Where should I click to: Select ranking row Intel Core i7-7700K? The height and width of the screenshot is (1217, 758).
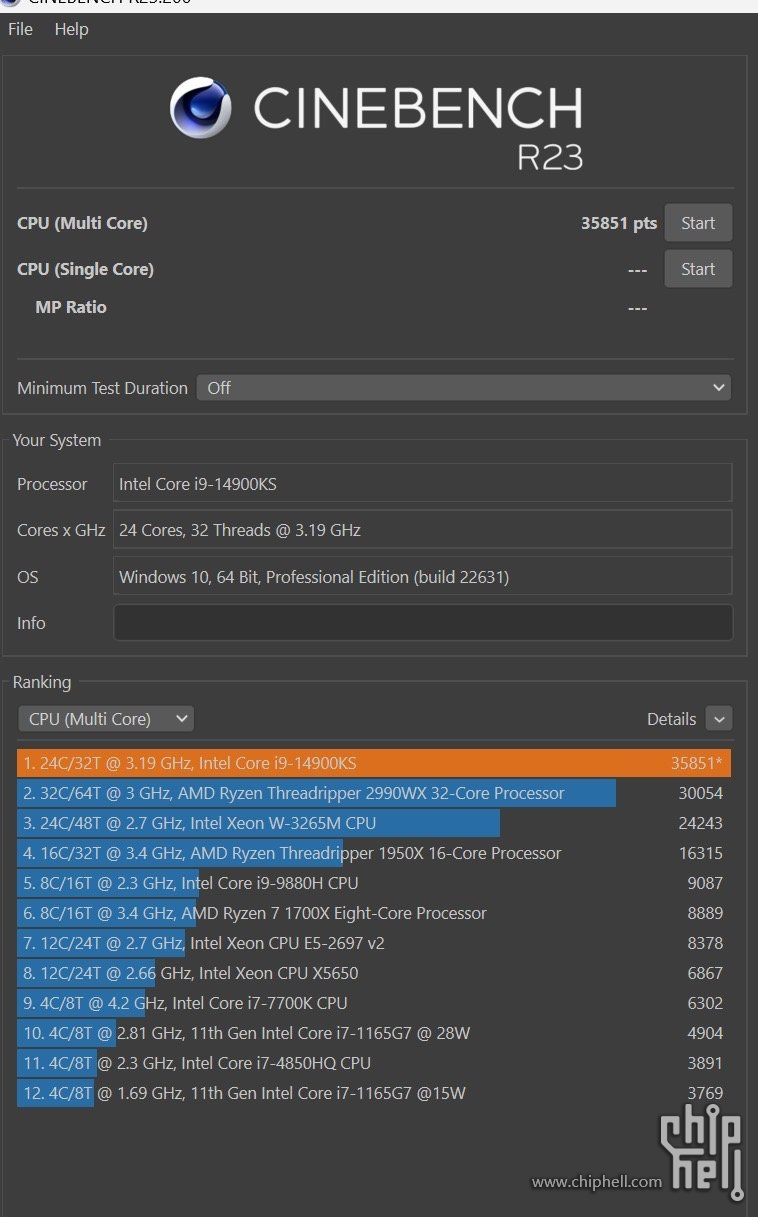374,1003
